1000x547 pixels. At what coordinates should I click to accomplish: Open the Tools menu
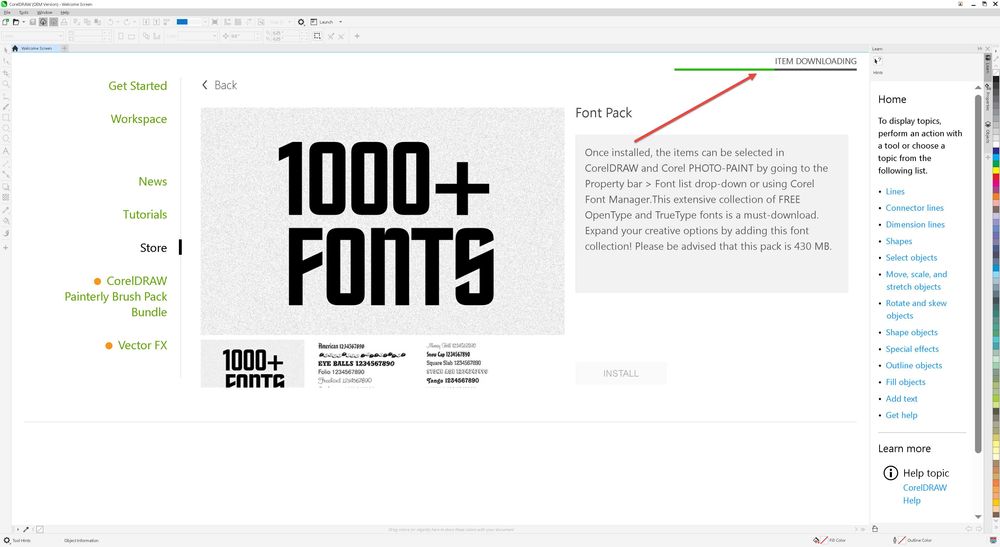(x=24, y=12)
